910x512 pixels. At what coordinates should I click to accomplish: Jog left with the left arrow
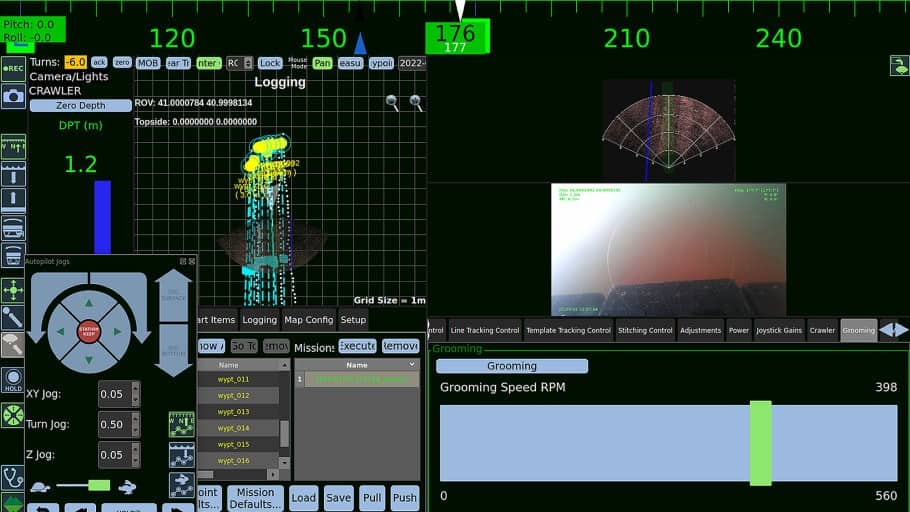point(60,331)
